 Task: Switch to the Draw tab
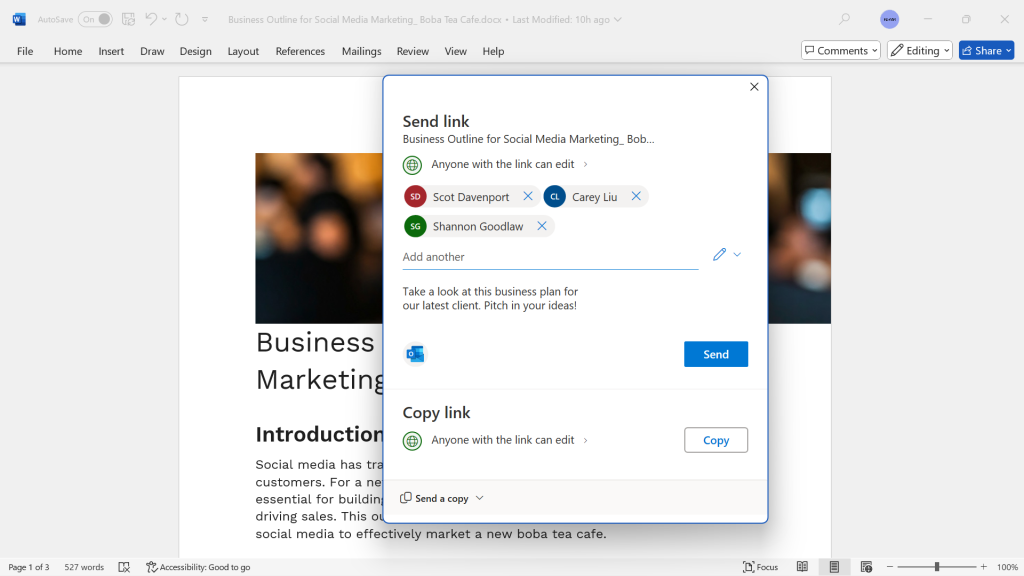pyautogui.click(x=152, y=51)
